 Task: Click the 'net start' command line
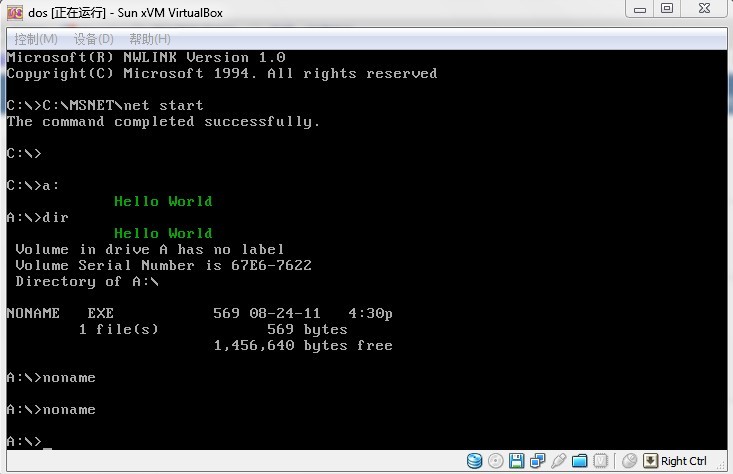pos(105,105)
